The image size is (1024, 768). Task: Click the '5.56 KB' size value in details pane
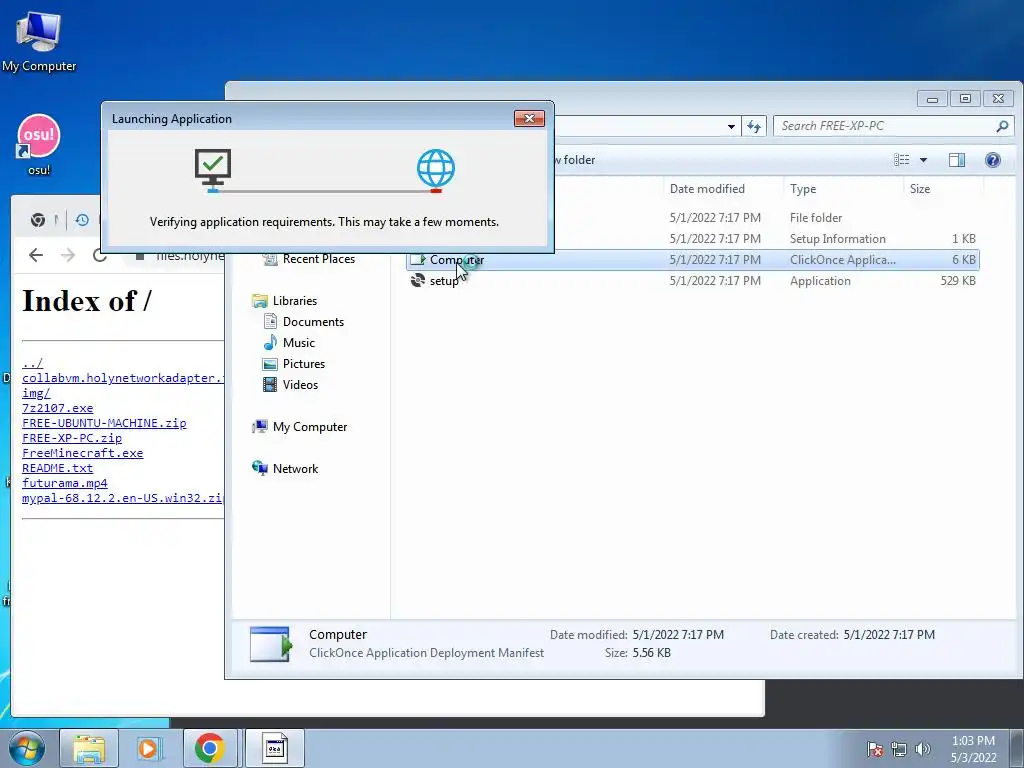651,653
